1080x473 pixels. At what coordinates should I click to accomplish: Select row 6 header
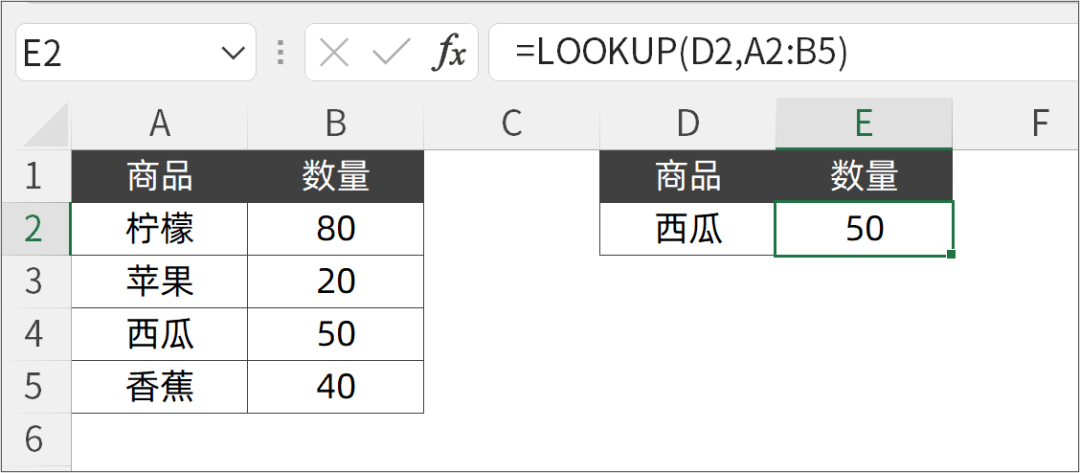(x=36, y=439)
